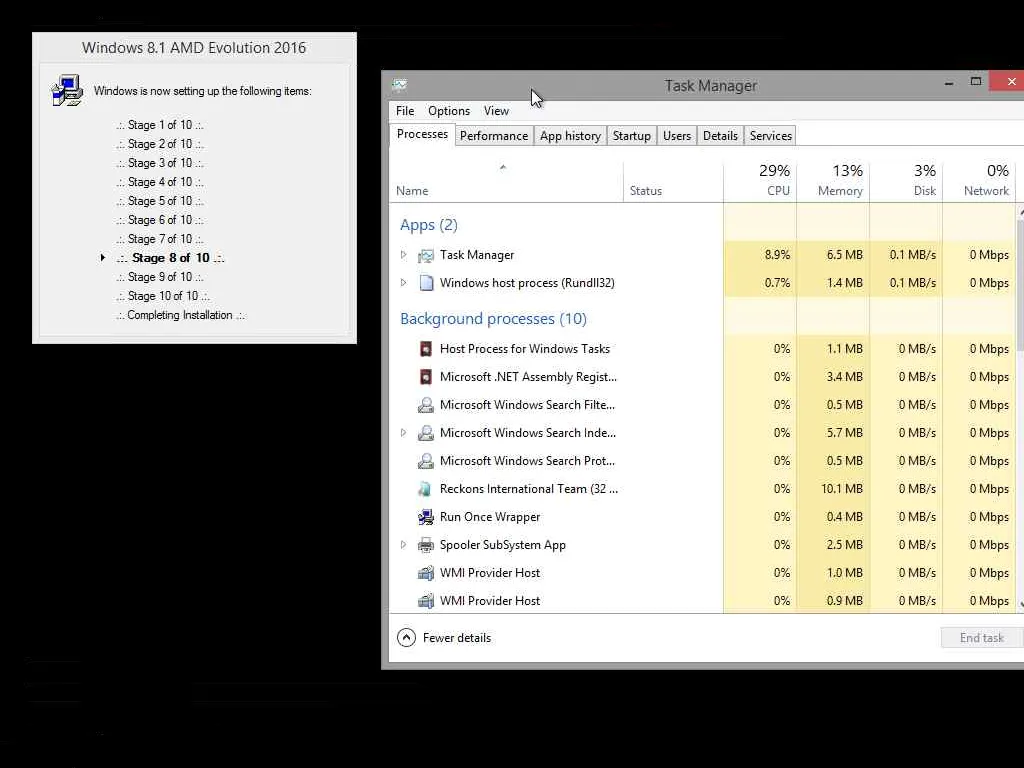Click the Apps (2) group header
The image size is (1024, 768).
click(428, 225)
